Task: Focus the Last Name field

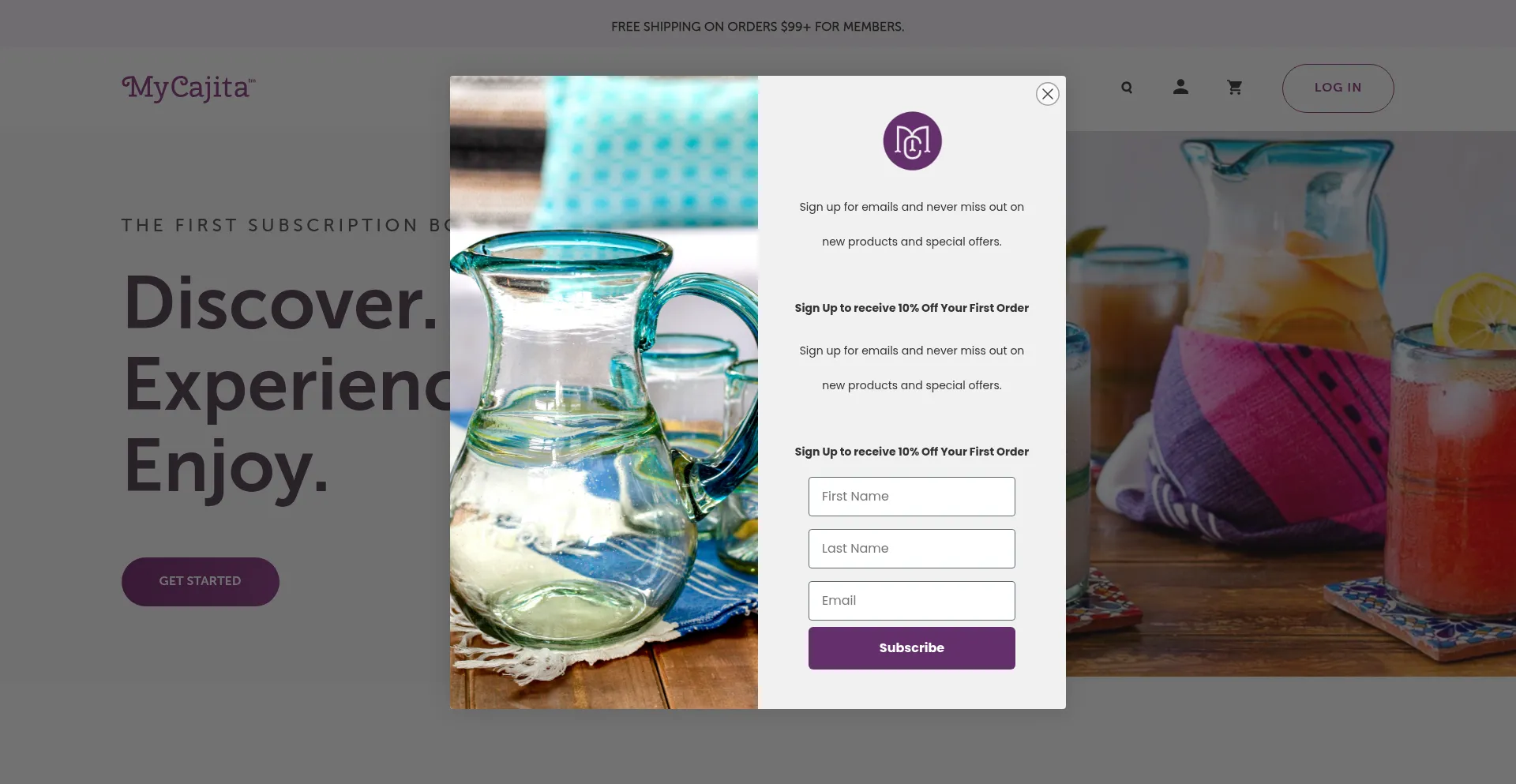Action: tap(911, 549)
